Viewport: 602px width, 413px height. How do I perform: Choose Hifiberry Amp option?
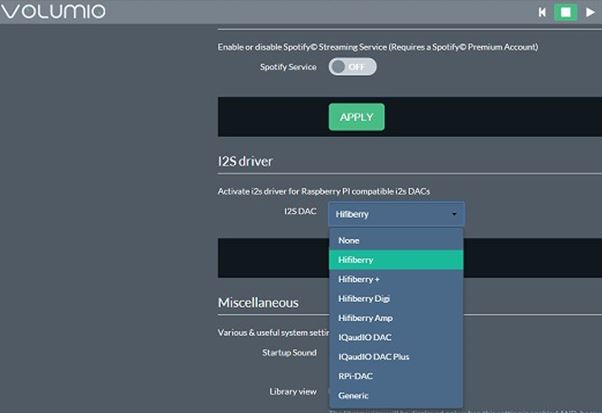[x=396, y=318]
